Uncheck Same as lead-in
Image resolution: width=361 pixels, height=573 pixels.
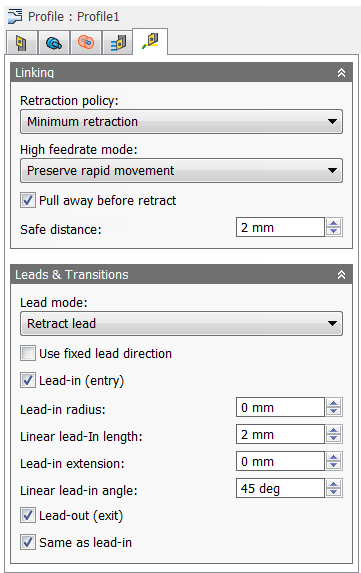point(28,542)
